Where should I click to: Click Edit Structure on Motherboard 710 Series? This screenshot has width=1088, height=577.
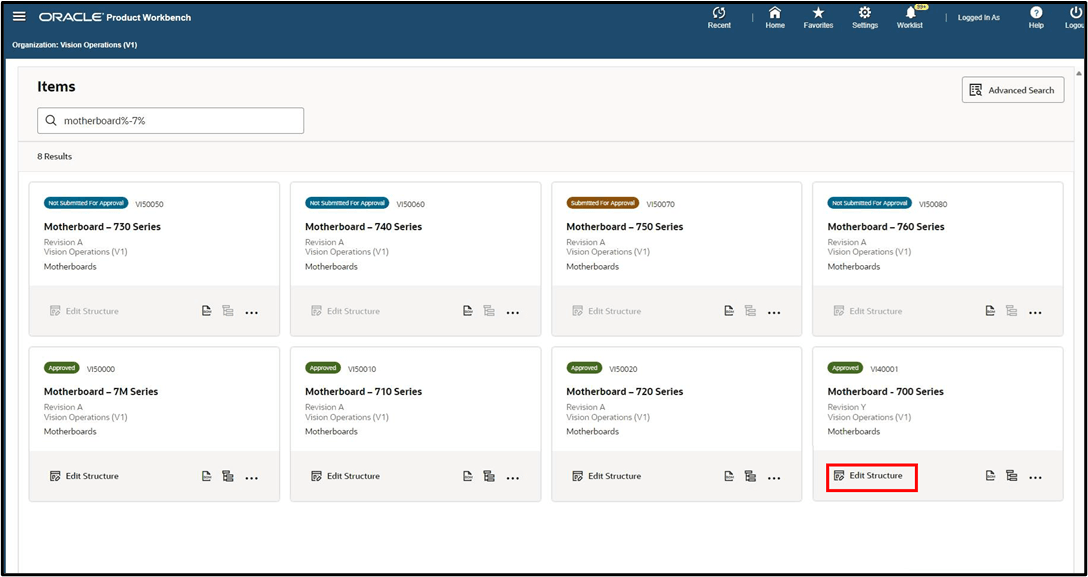[345, 476]
